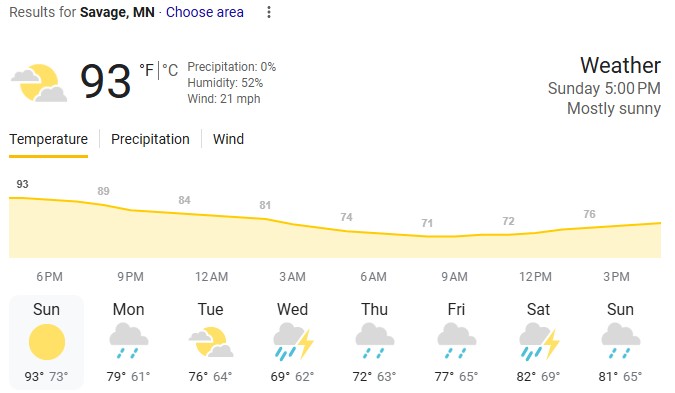The height and width of the screenshot is (393, 675).
Task: Open the Temperature tab
Action: click(49, 139)
